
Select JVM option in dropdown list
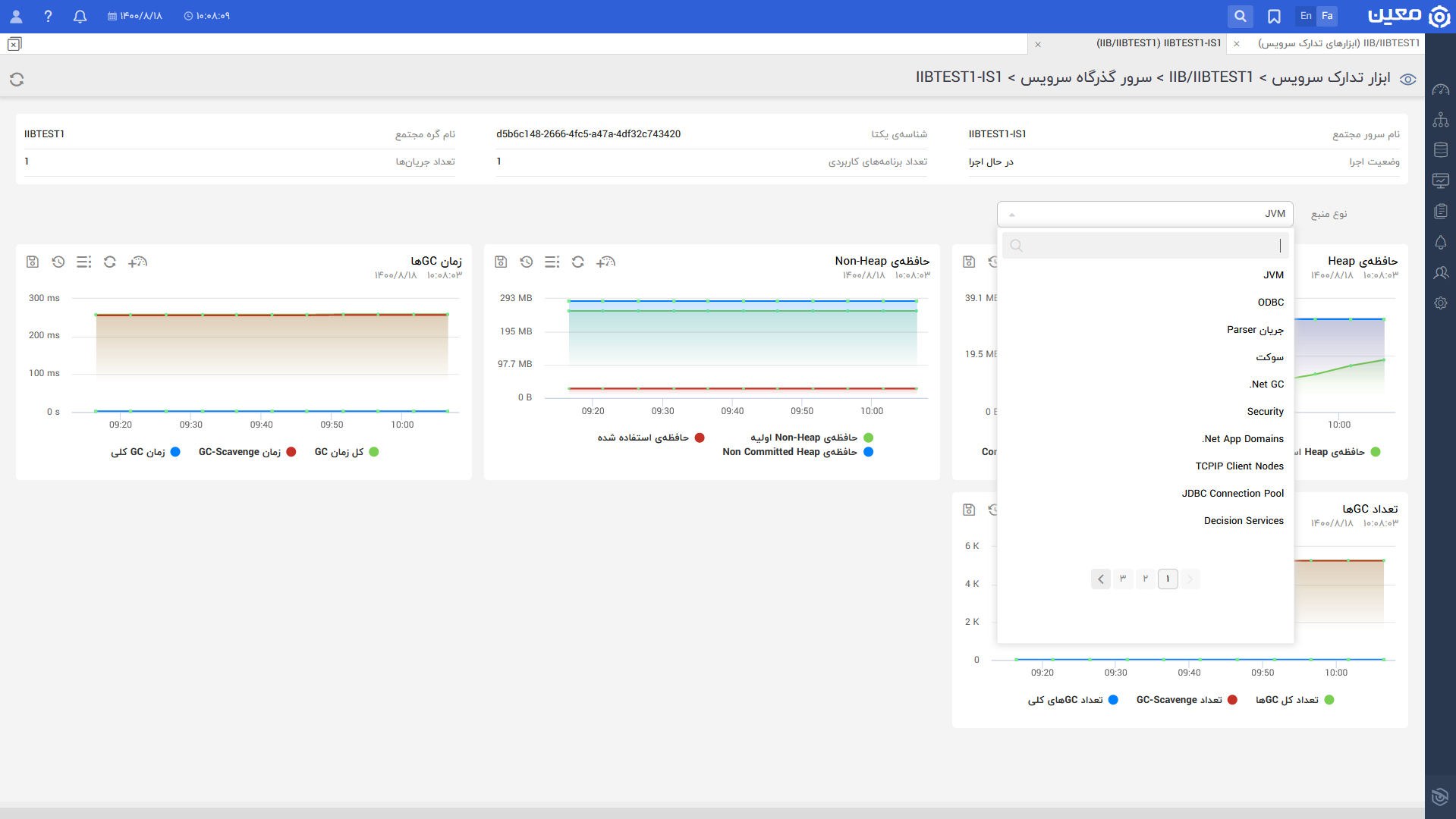[1145, 275]
